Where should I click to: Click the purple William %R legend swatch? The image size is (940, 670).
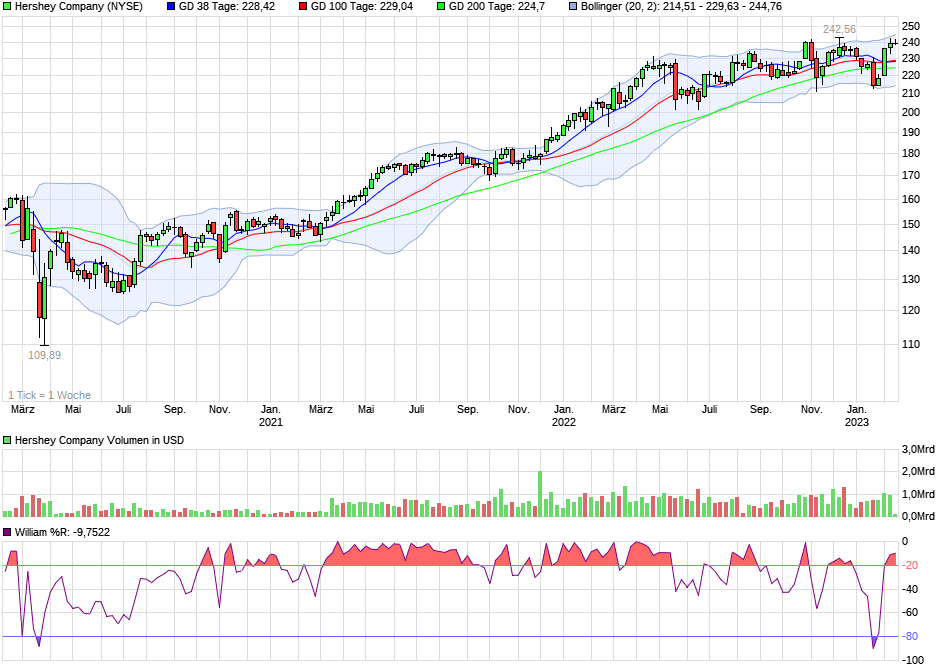point(7,532)
